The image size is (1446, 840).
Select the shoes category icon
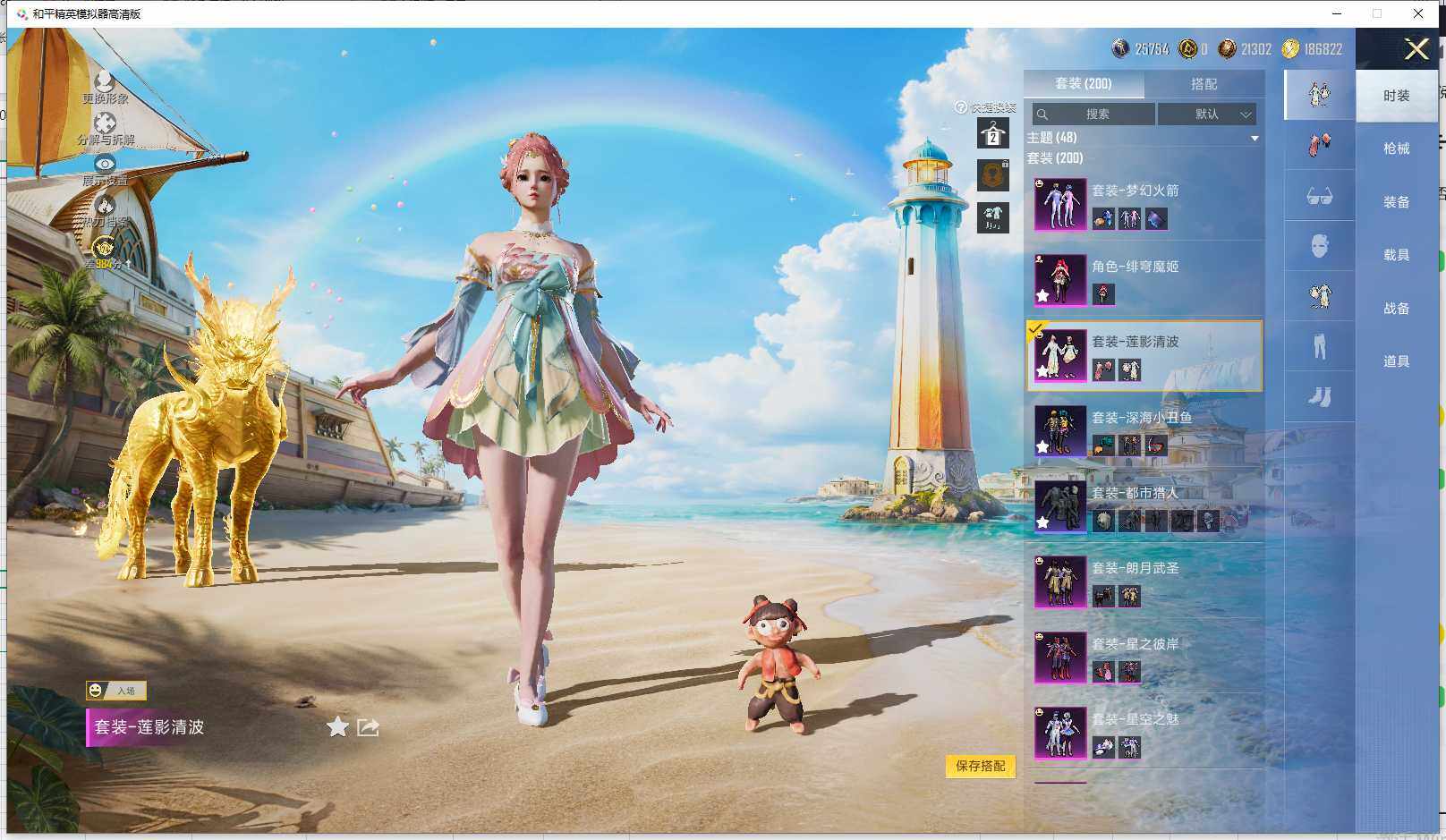click(1319, 396)
